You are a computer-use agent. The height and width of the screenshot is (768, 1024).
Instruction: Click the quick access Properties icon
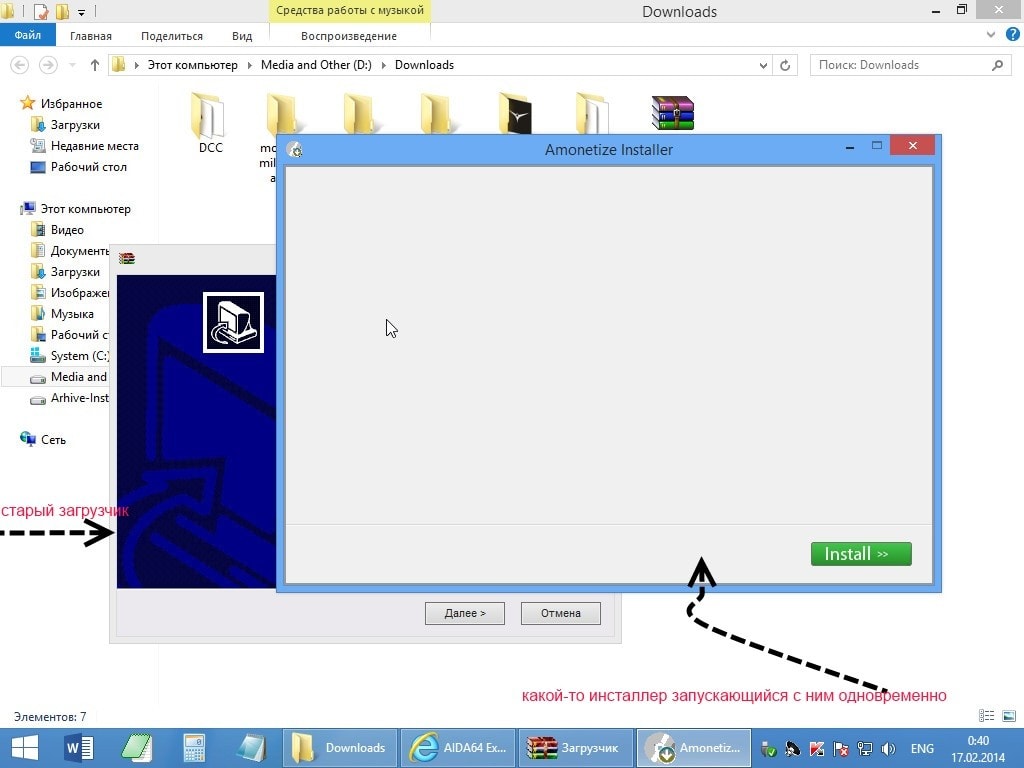pos(40,11)
